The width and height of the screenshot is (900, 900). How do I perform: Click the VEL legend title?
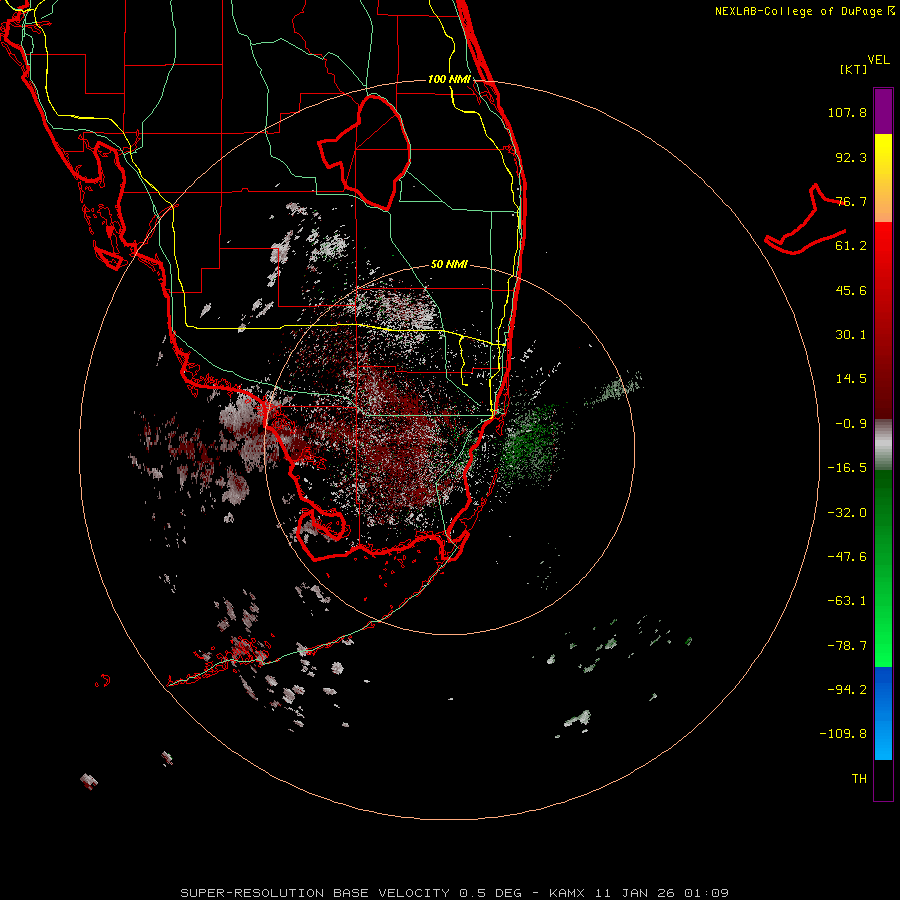pyautogui.click(x=878, y=60)
